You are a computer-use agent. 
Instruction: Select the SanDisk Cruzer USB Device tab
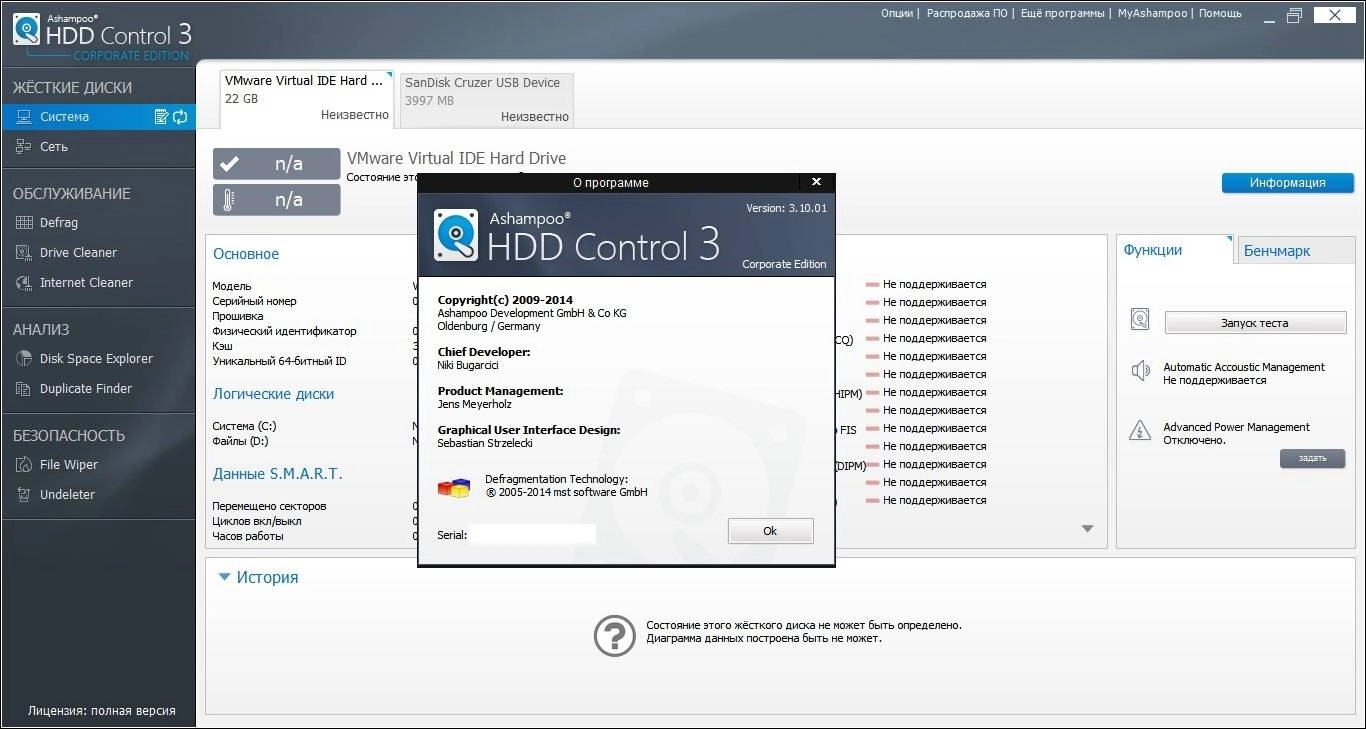[x=487, y=99]
